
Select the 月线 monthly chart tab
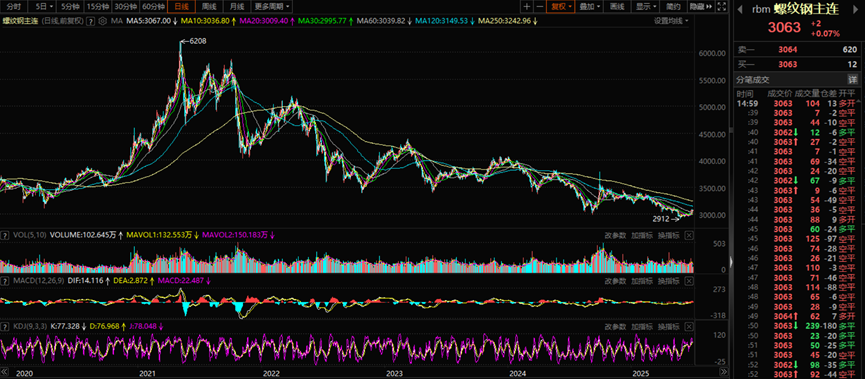point(237,7)
